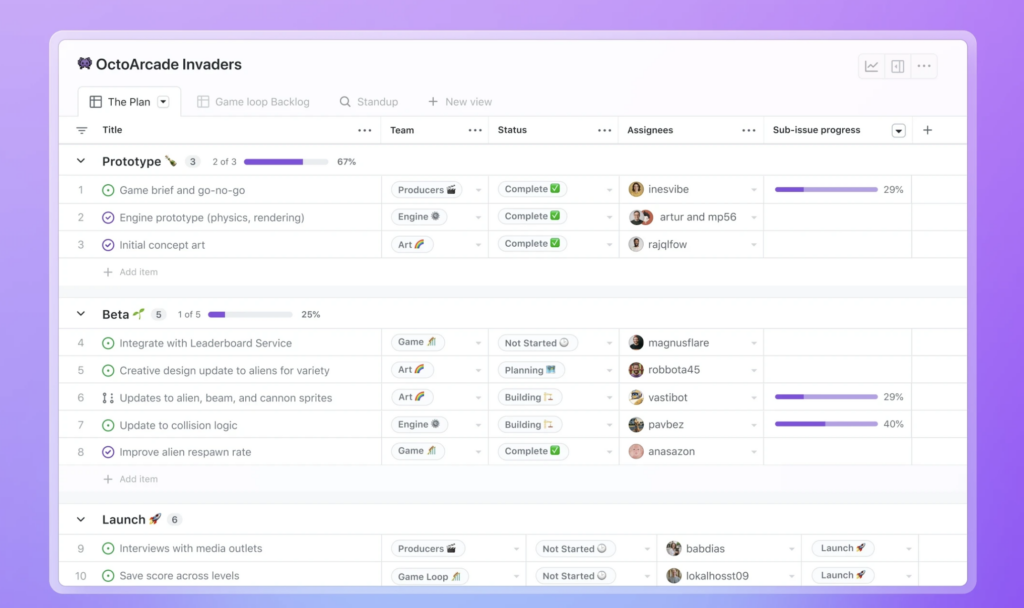Open Status column options ellipsis
1024x608 pixels.
pyautogui.click(x=605, y=131)
